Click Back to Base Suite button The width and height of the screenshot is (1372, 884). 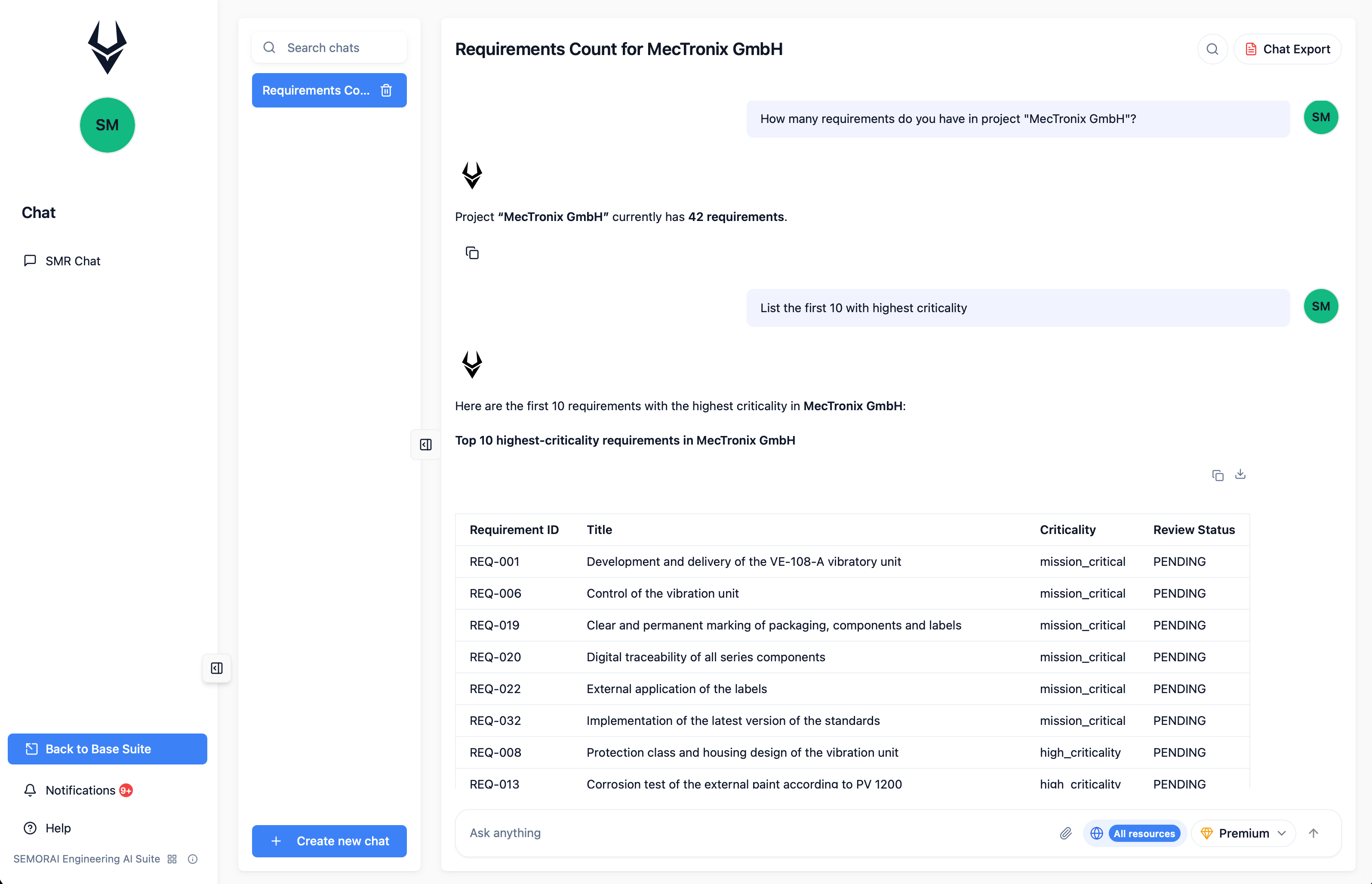pyautogui.click(x=108, y=749)
